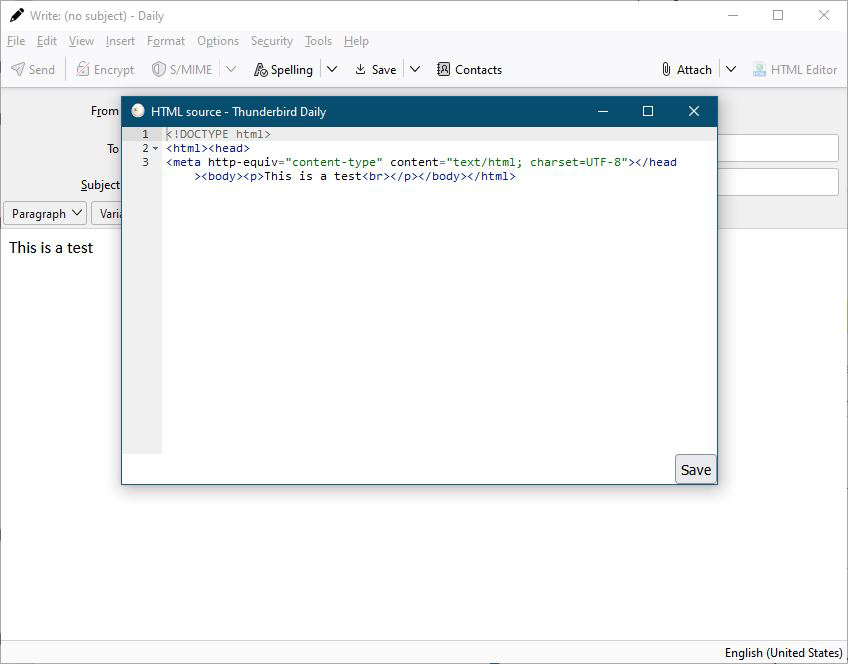Open the Options menu
This screenshot has width=848, height=664.
point(218,41)
